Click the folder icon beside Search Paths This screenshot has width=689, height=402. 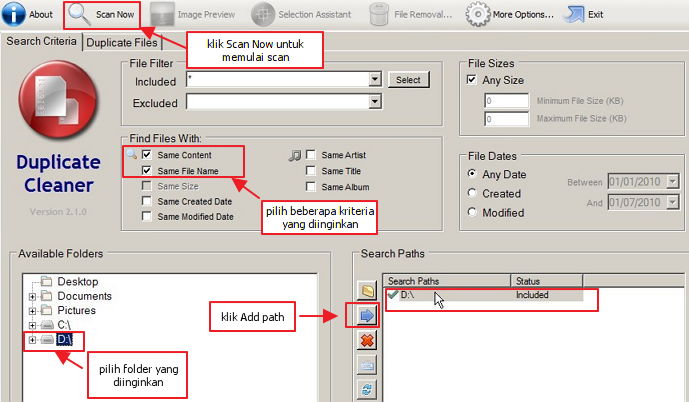point(367,290)
